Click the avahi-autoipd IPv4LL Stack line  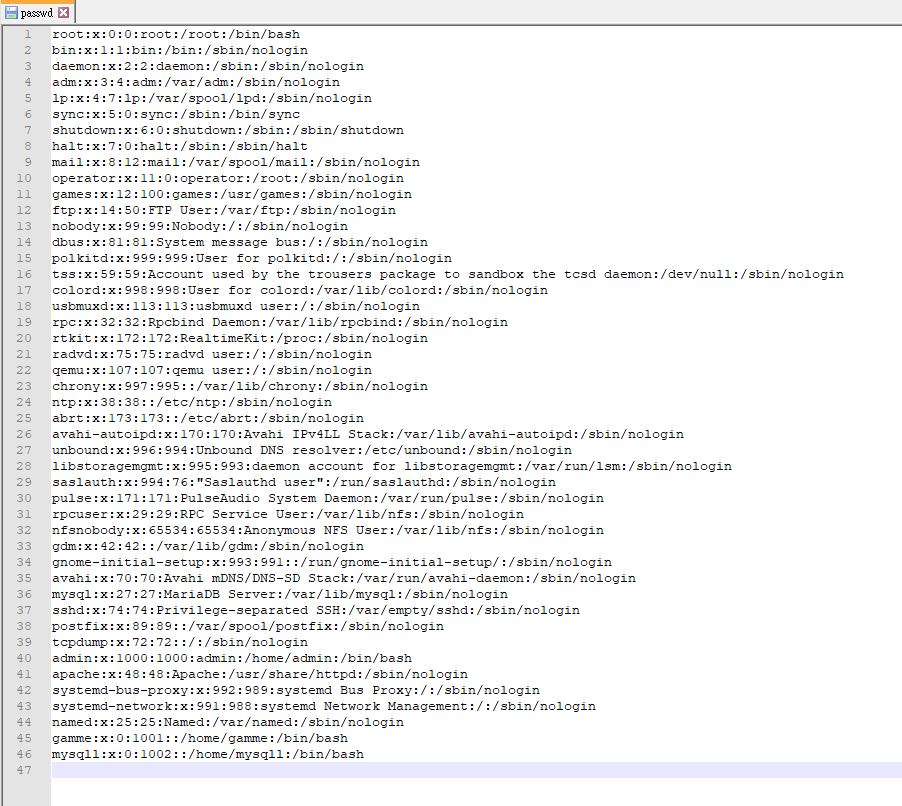368,434
